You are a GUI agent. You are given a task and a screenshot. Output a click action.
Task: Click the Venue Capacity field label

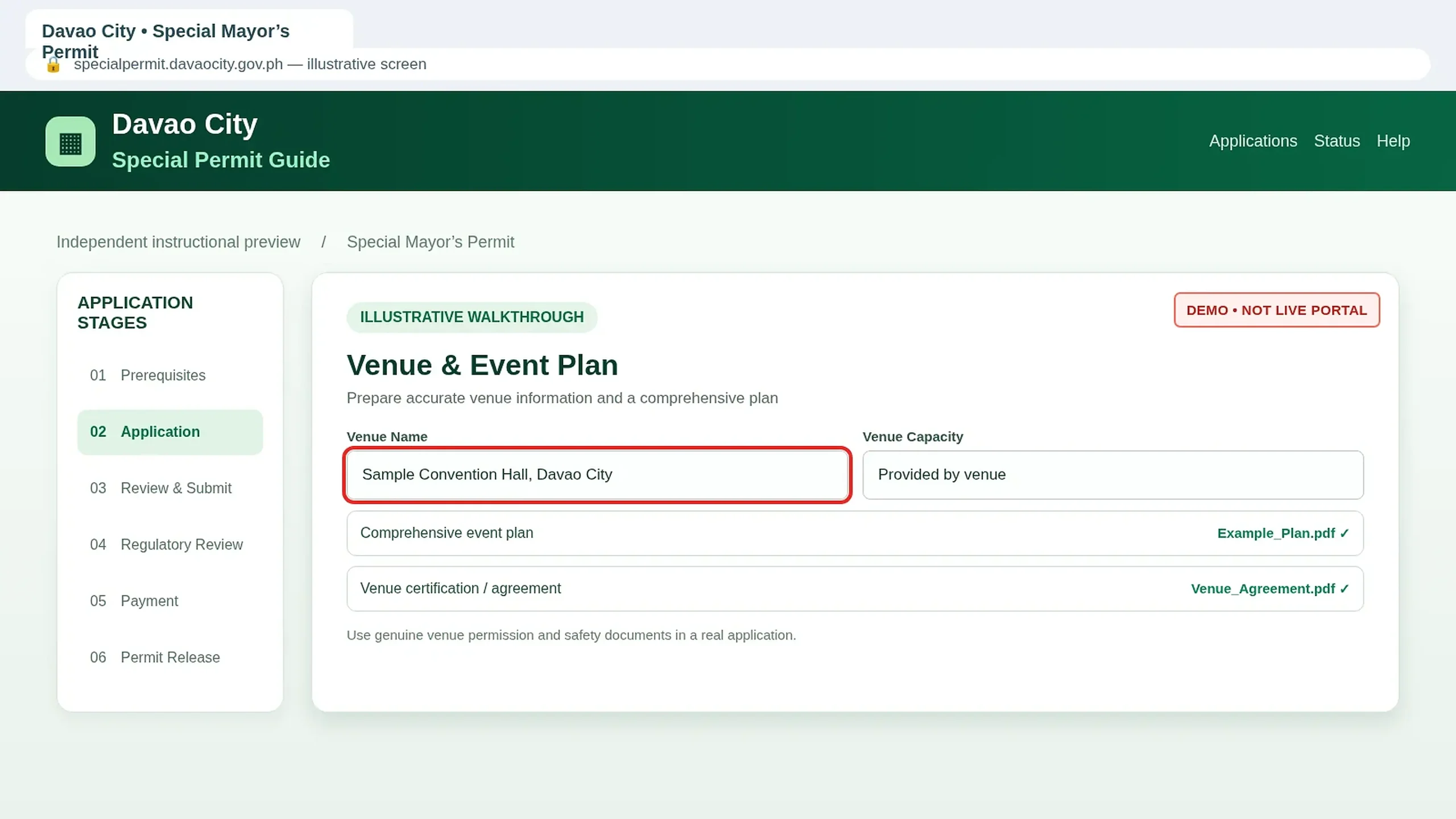pos(912,437)
